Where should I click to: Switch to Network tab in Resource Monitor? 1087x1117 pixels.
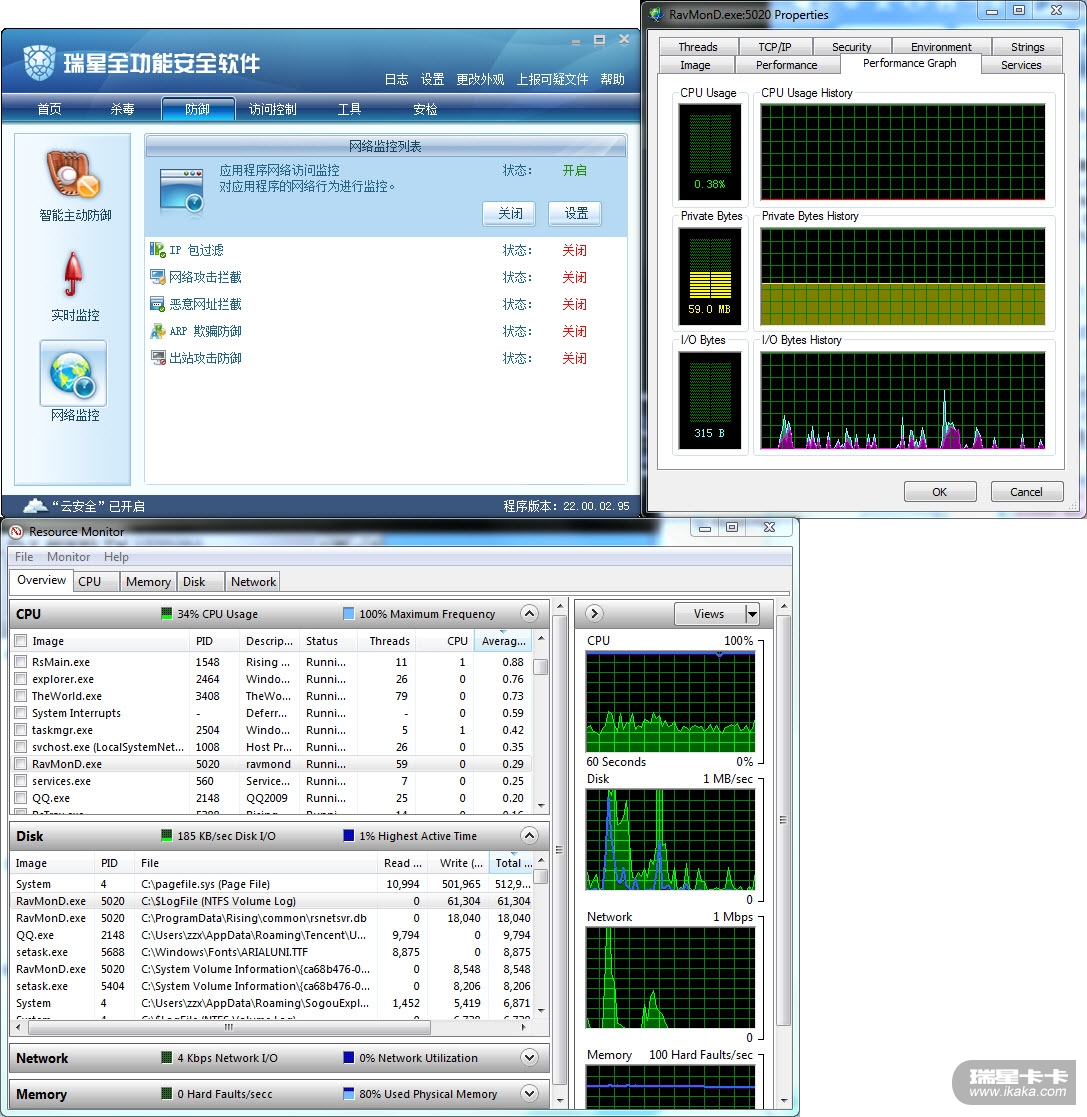click(253, 581)
